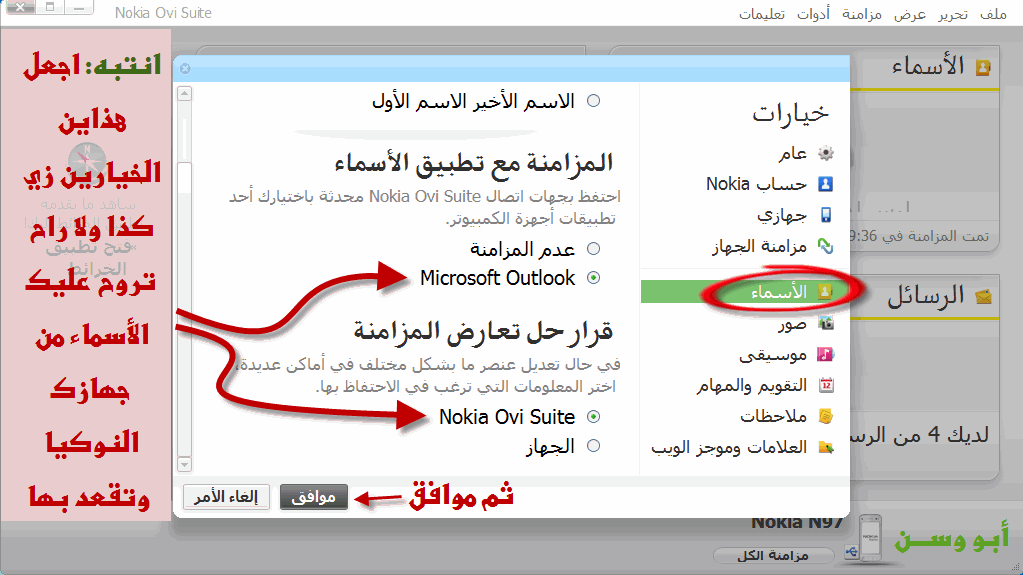Screen dimensions: 1023x575
Task: Click the Sync all (مزامنة الكل) button
Action: point(773,555)
